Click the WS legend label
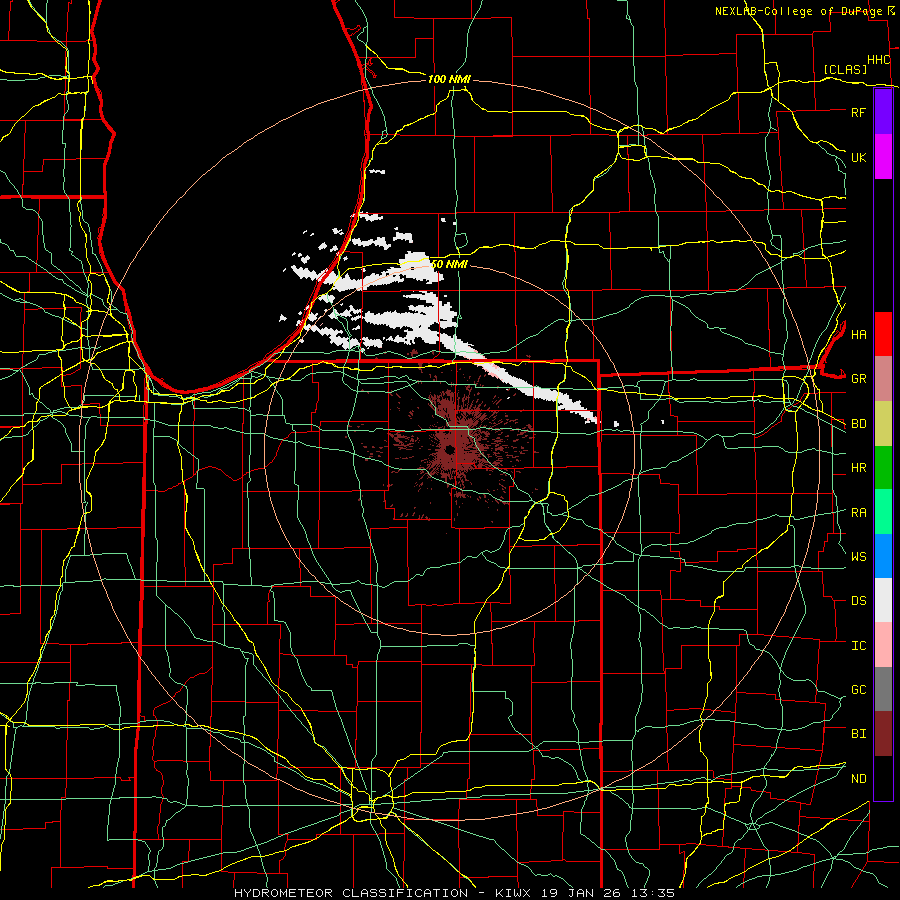Image resolution: width=900 pixels, height=900 pixels. (858, 556)
